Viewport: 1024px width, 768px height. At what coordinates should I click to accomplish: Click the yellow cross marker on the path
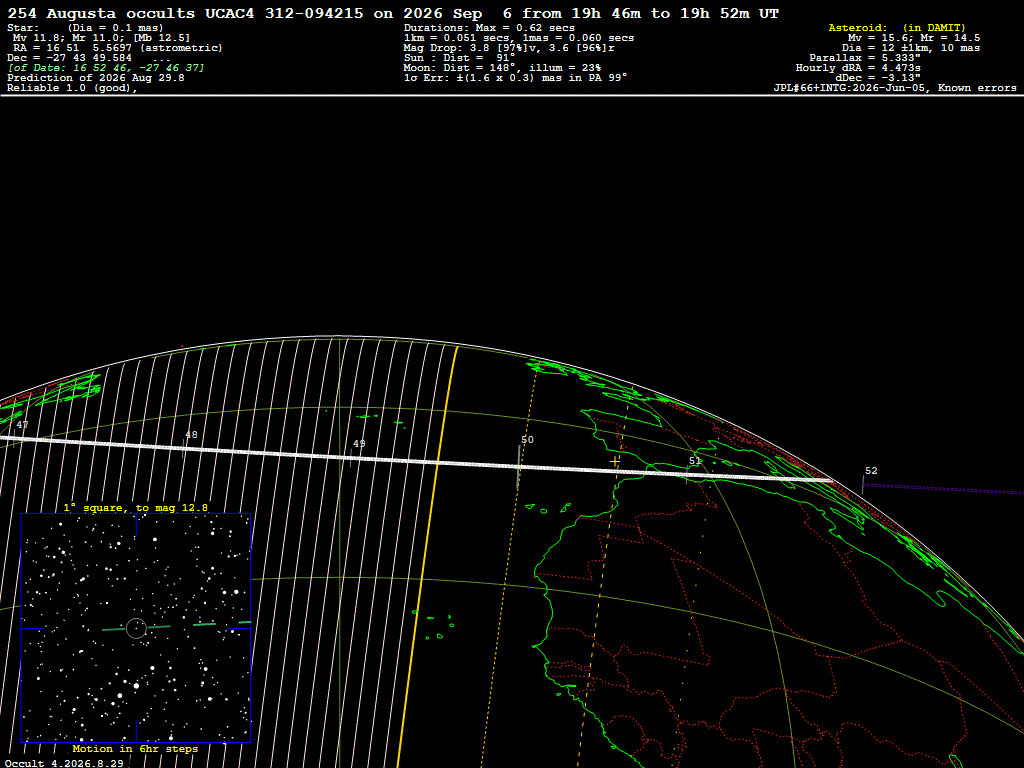tap(615, 461)
